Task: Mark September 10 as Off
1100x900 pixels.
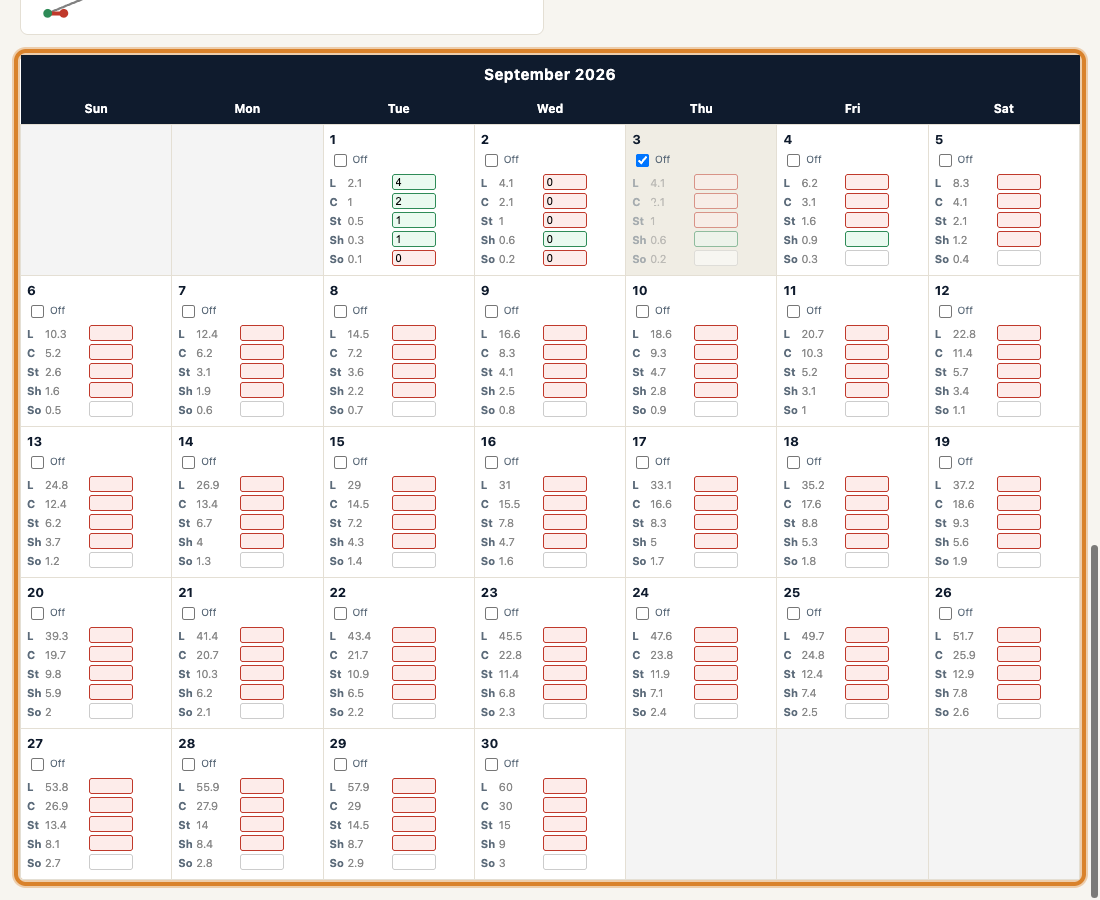Action: tap(643, 311)
